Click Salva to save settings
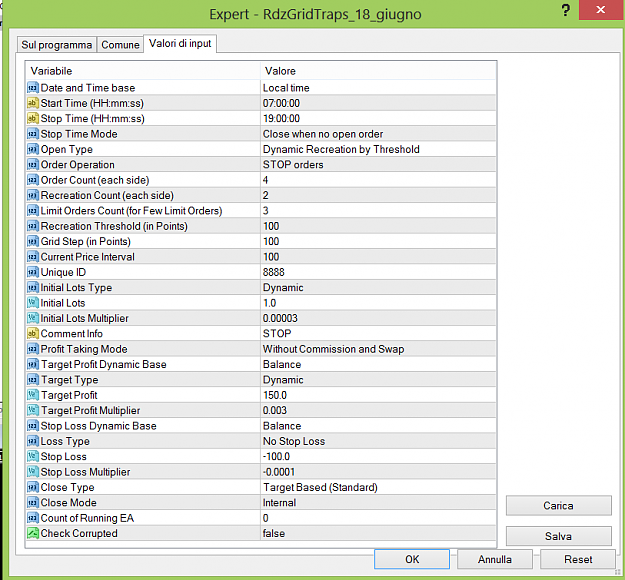Image resolution: width=625 pixels, height=580 pixels. click(558, 536)
